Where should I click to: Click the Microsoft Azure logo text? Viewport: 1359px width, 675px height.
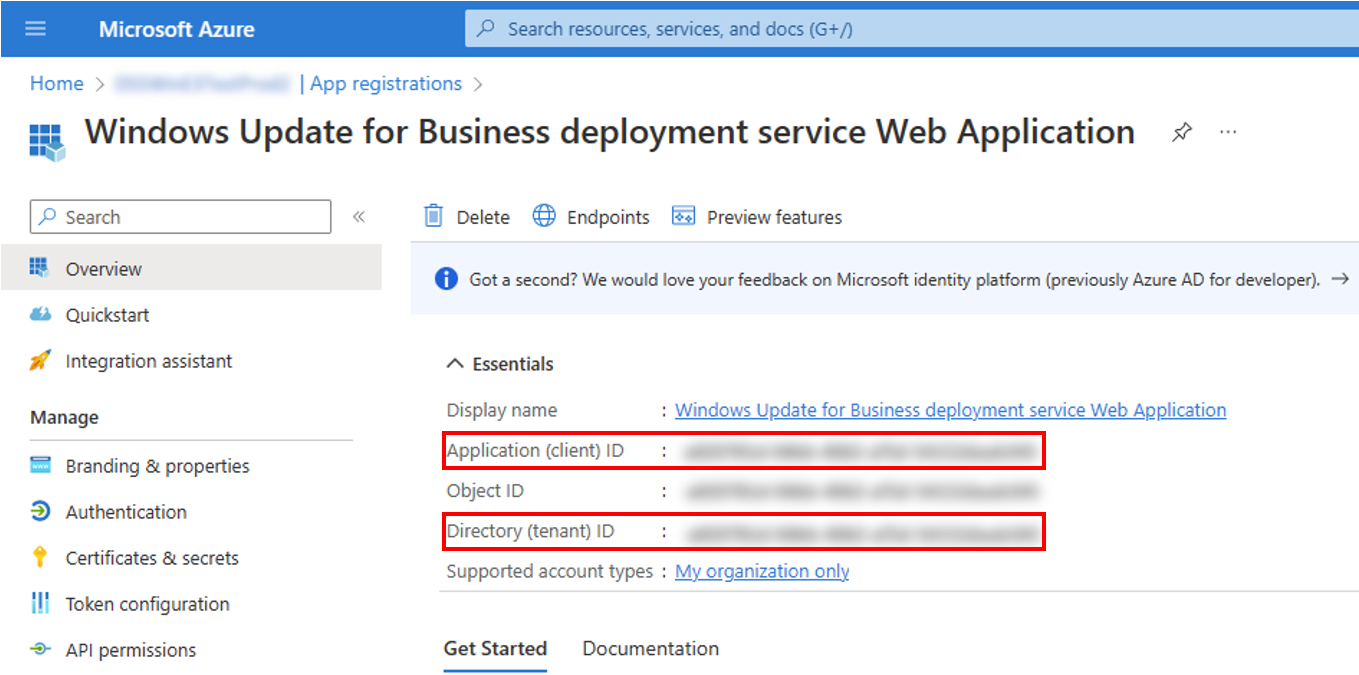176,29
